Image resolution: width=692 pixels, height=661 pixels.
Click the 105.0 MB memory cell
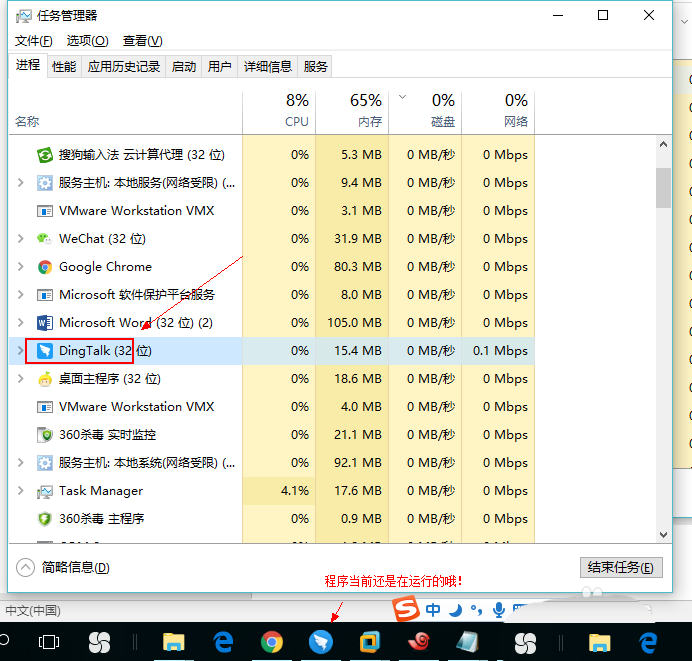coord(354,323)
